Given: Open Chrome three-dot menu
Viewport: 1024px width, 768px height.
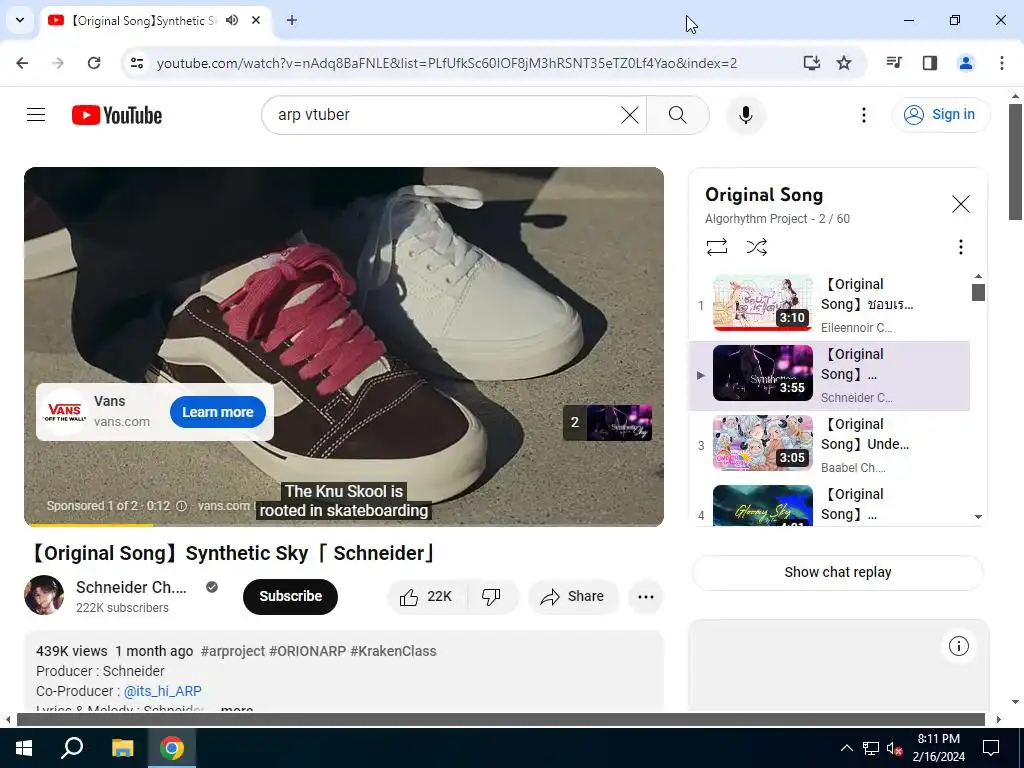Looking at the screenshot, I should point(1001,63).
